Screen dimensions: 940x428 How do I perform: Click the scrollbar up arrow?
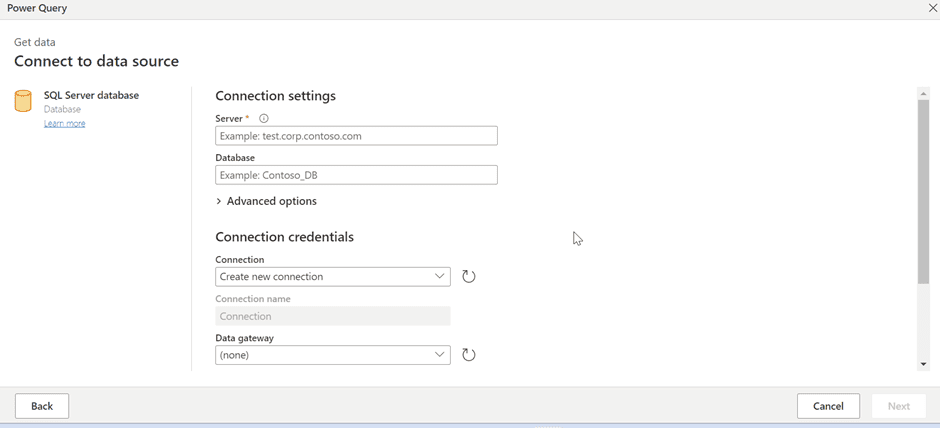click(923, 94)
